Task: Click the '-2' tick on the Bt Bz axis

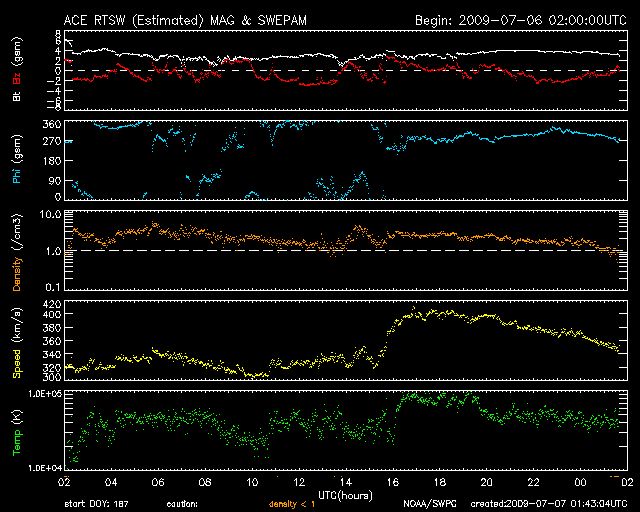Action: [53, 81]
